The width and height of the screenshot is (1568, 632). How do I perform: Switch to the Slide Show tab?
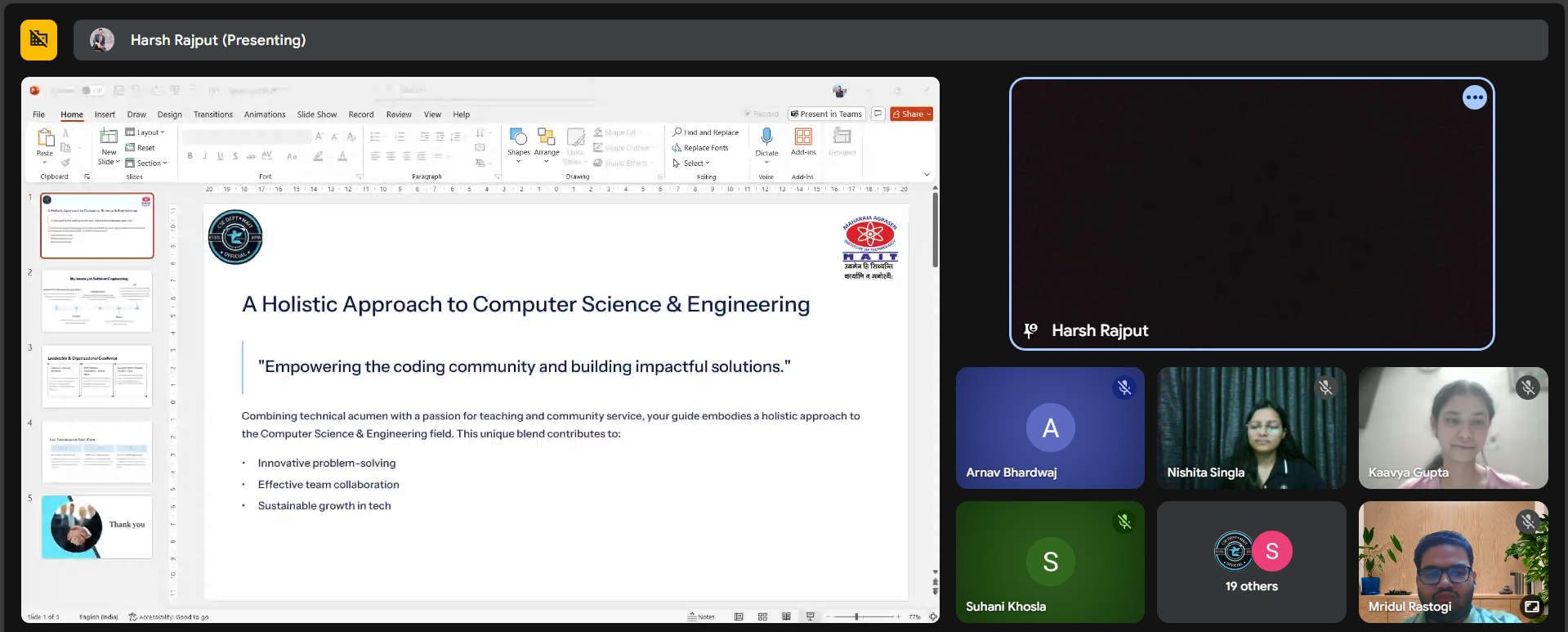317,114
